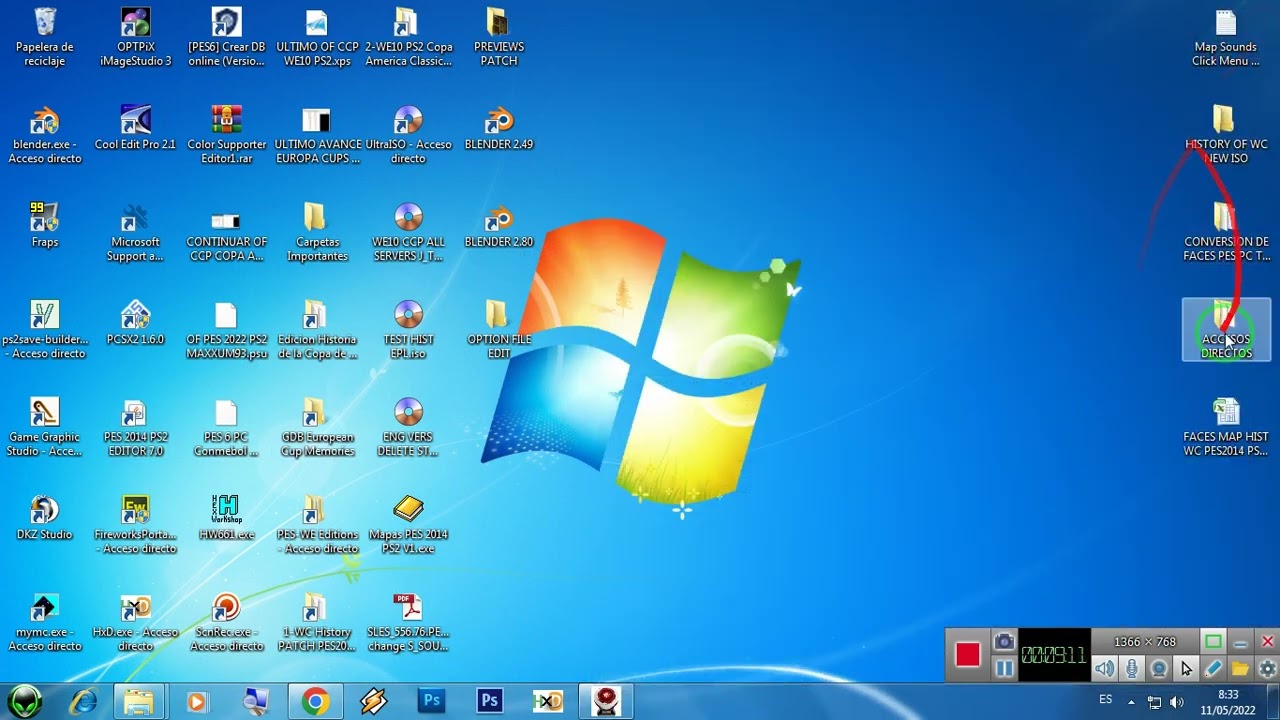This screenshot has height=720, width=1280.
Task: Toggle webcam overlay in recorder
Action: point(1159,669)
